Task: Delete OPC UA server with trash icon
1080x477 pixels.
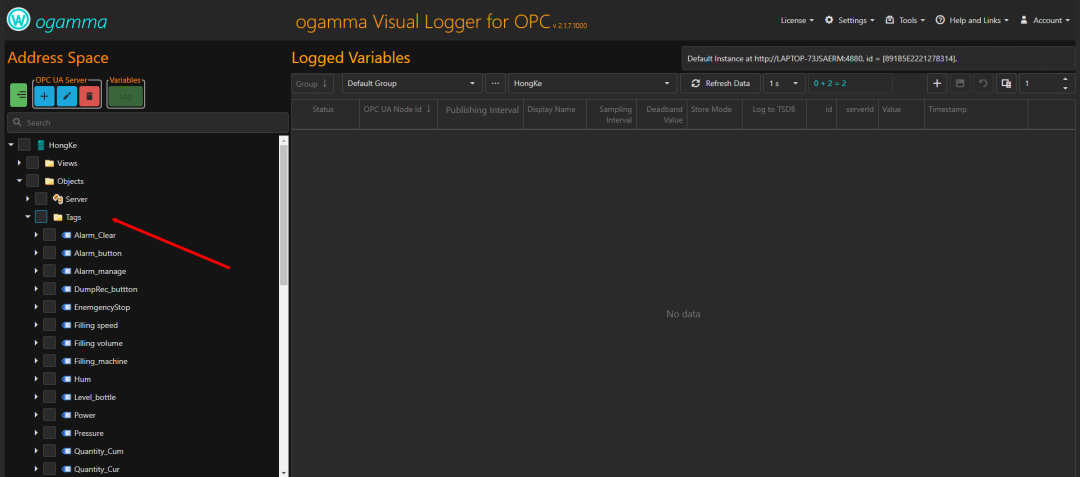Action: 90,96
